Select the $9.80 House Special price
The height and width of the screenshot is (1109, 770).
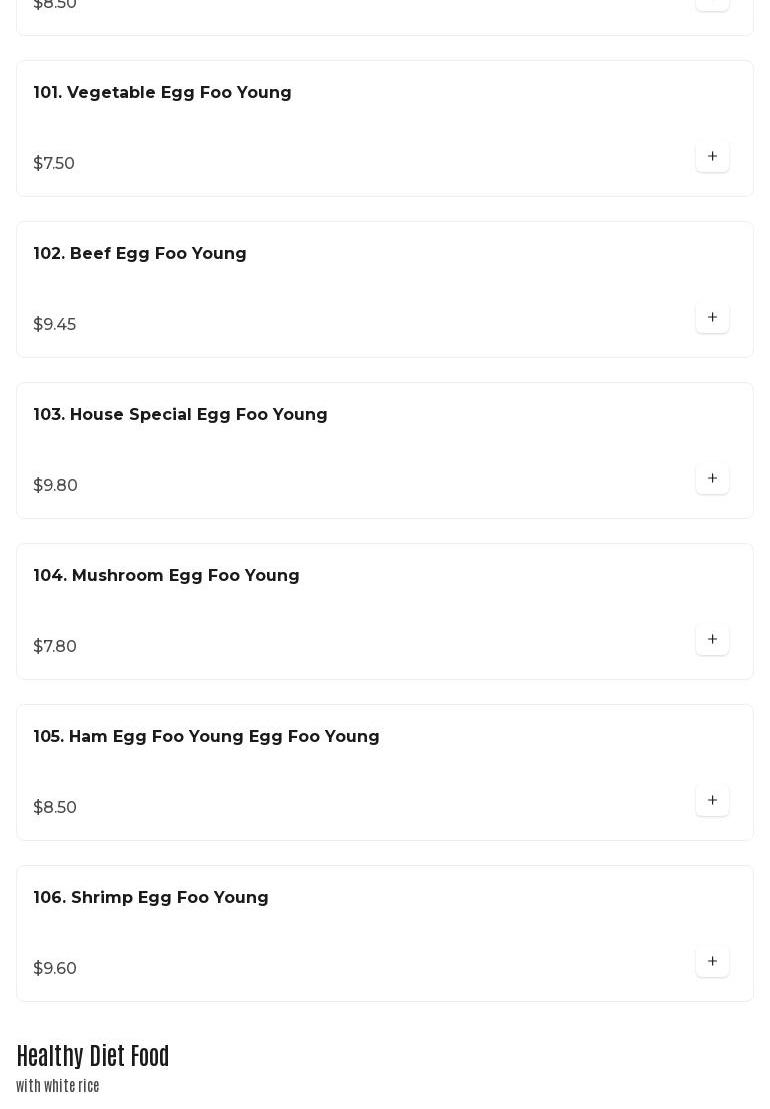(x=55, y=486)
